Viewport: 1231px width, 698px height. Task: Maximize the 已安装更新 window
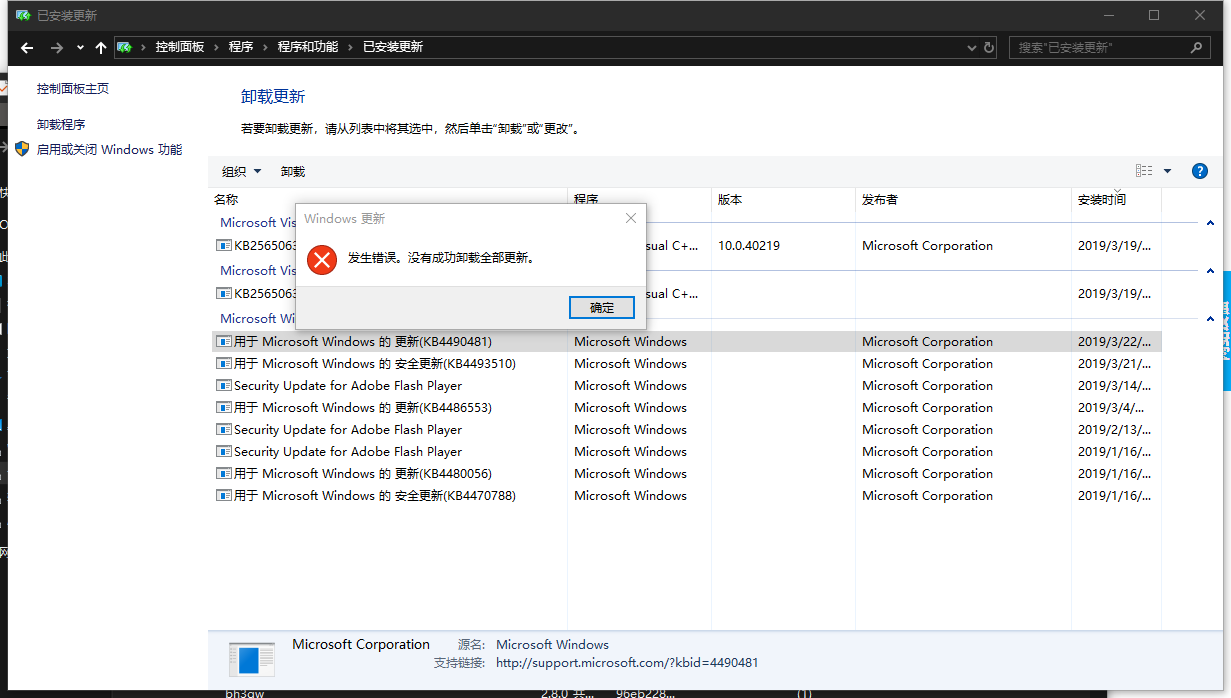pyautogui.click(x=1154, y=15)
